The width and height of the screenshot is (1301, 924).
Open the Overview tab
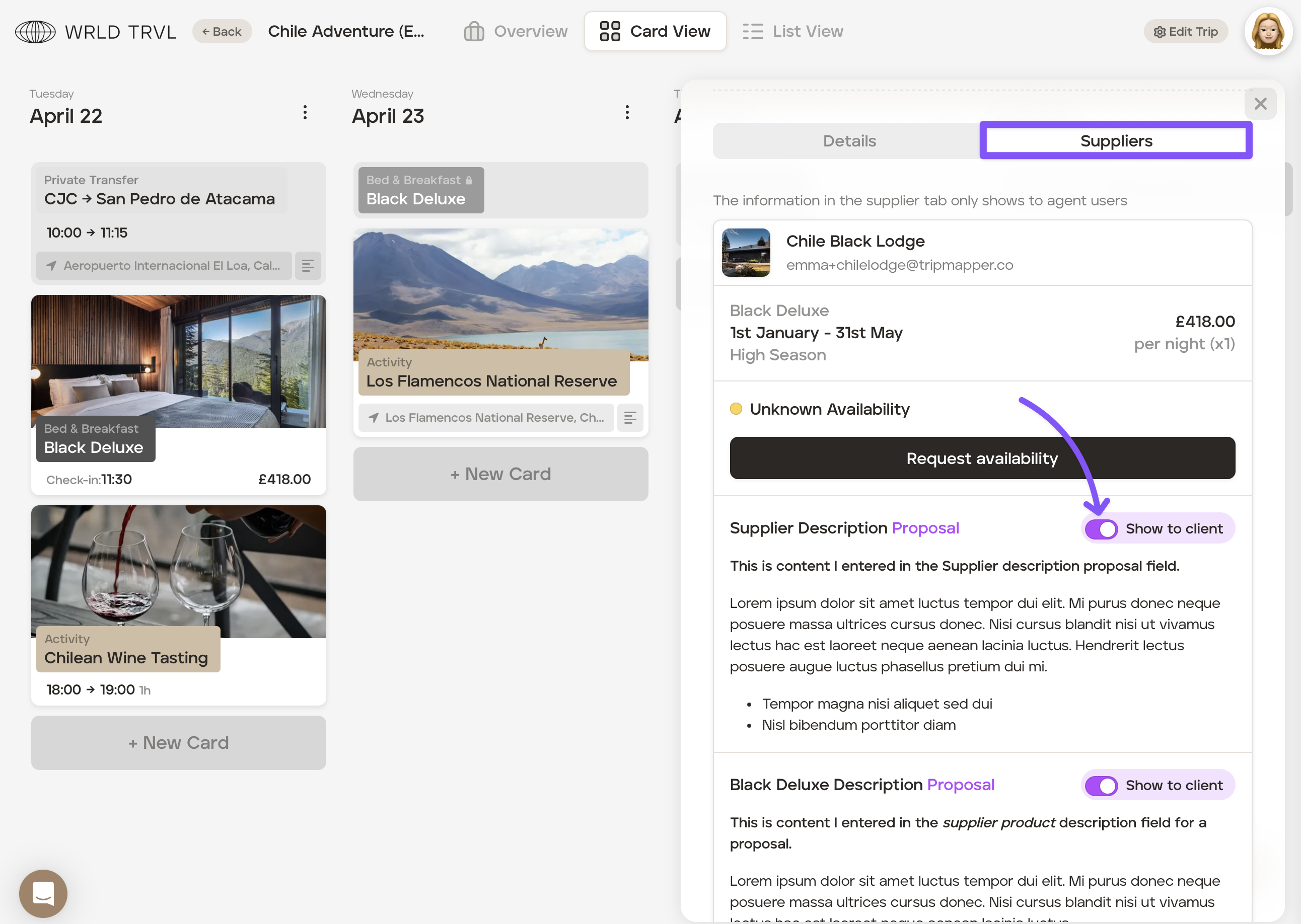516,32
